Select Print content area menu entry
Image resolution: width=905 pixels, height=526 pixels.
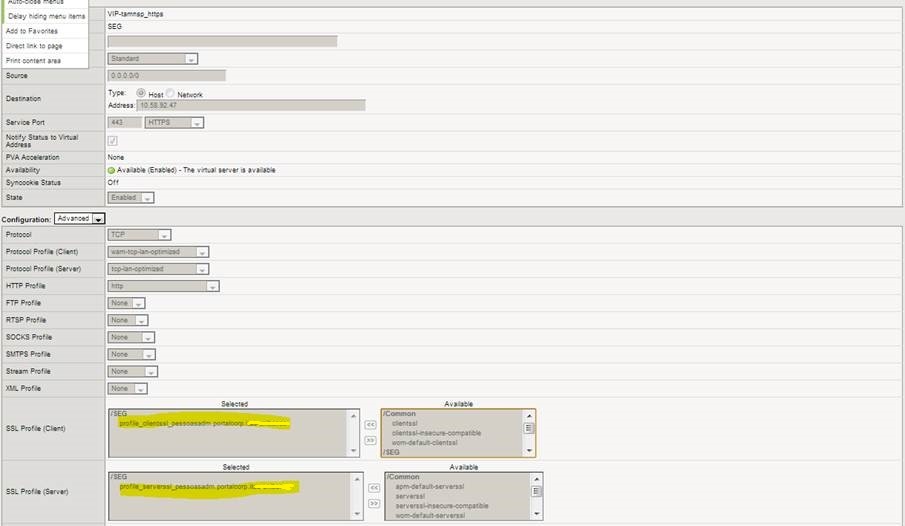click(33, 61)
